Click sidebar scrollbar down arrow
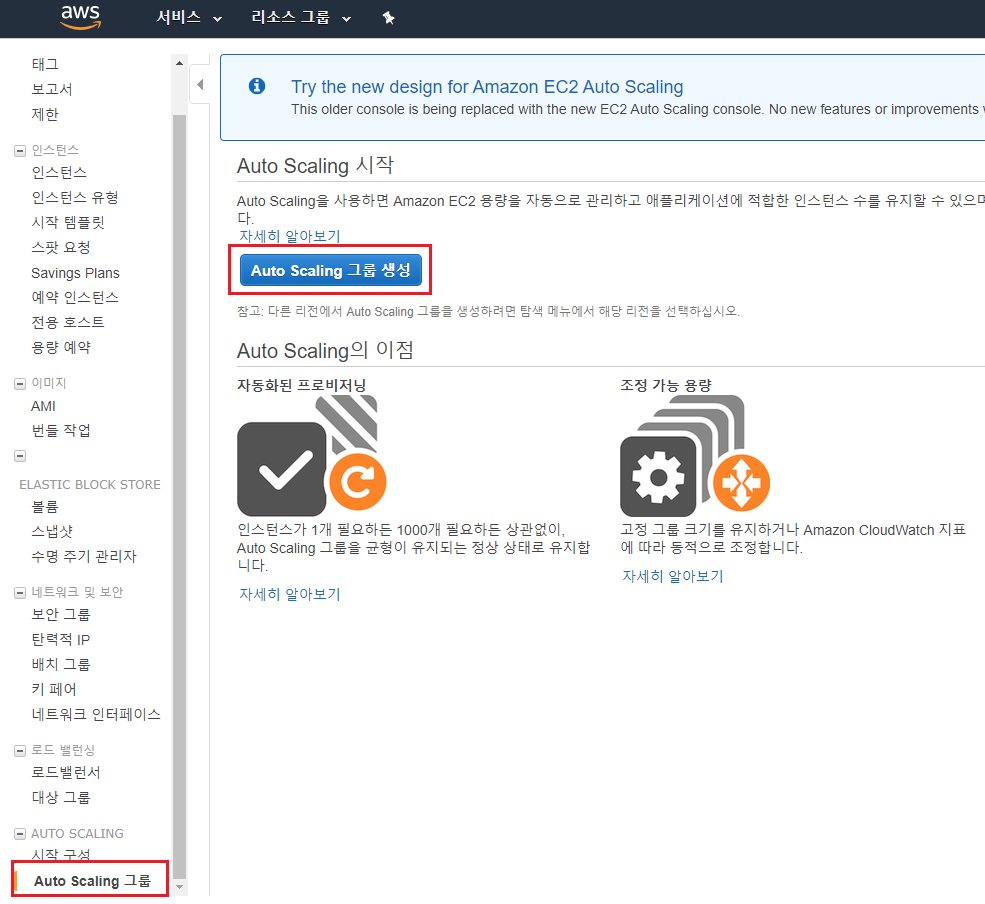This screenshot has width=985, height=904. point(180,888)
